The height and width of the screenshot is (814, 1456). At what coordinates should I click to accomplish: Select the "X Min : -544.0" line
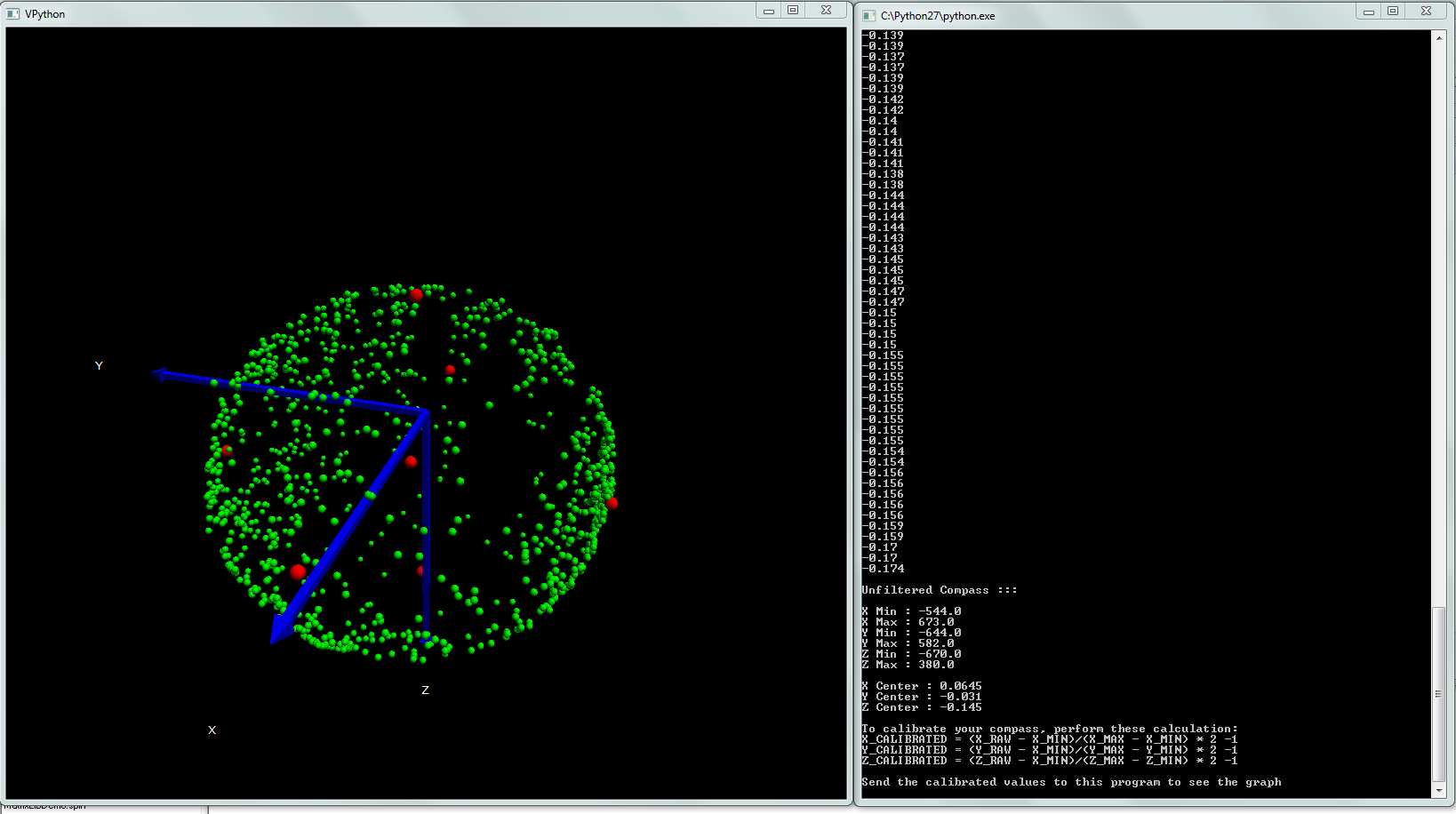(911, 611)
